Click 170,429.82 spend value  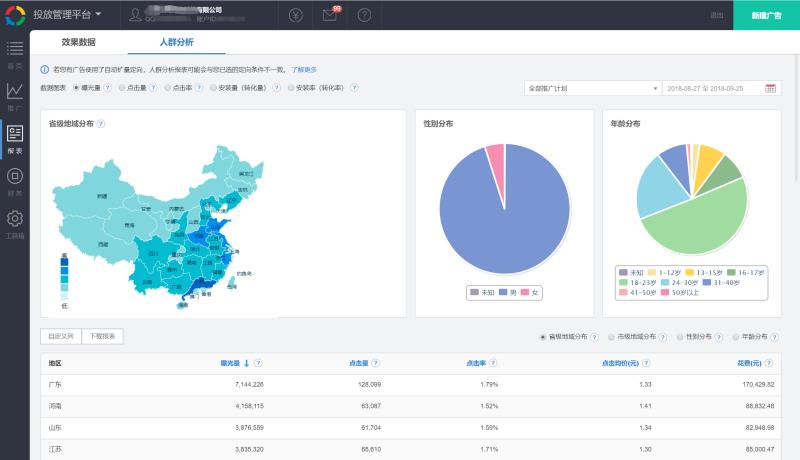[758, 385]
